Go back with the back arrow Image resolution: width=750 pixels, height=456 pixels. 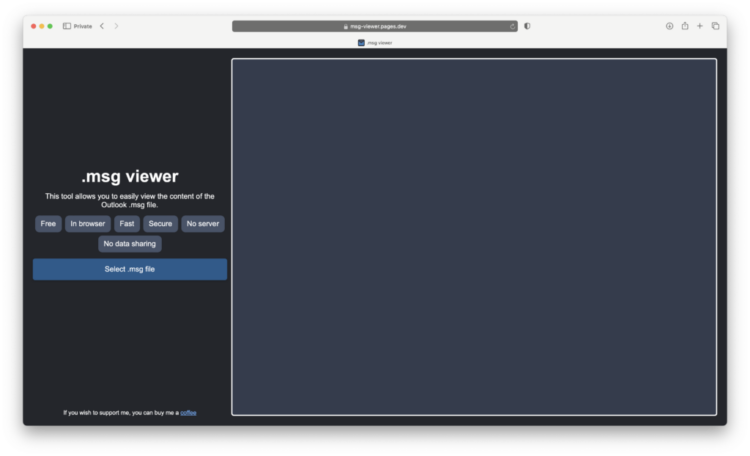[101, 26]
